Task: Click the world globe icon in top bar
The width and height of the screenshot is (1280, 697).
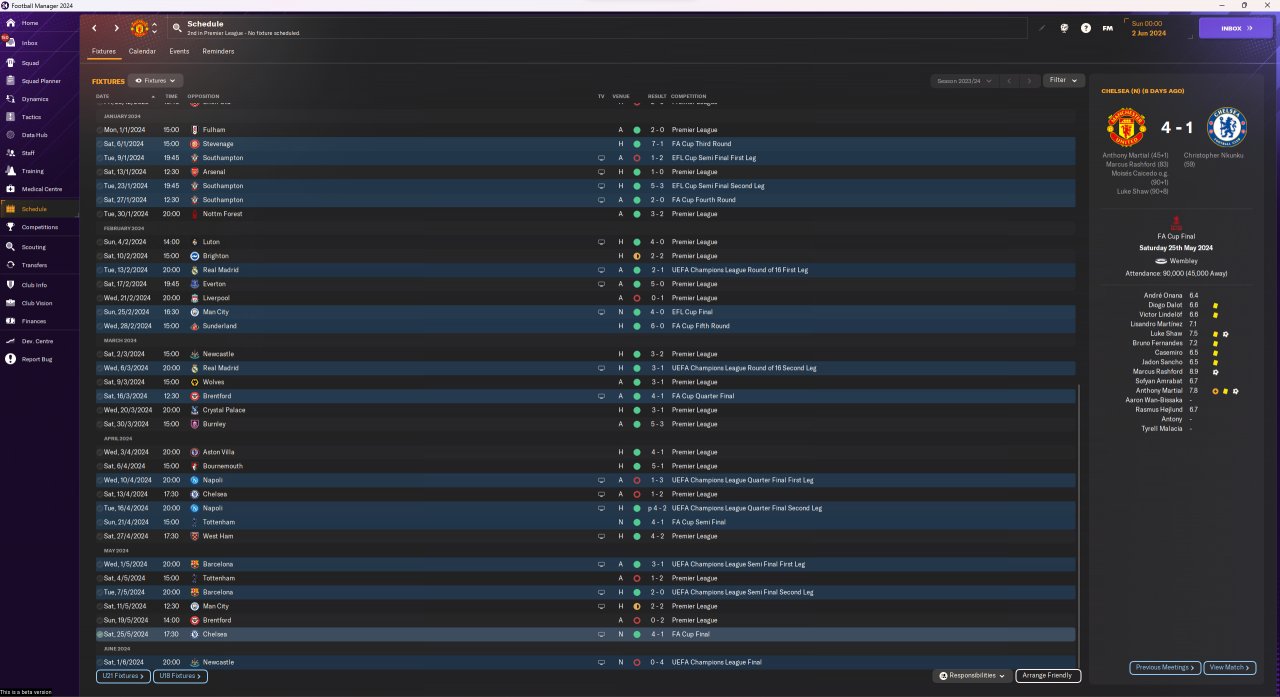Action: point(1064,28)
